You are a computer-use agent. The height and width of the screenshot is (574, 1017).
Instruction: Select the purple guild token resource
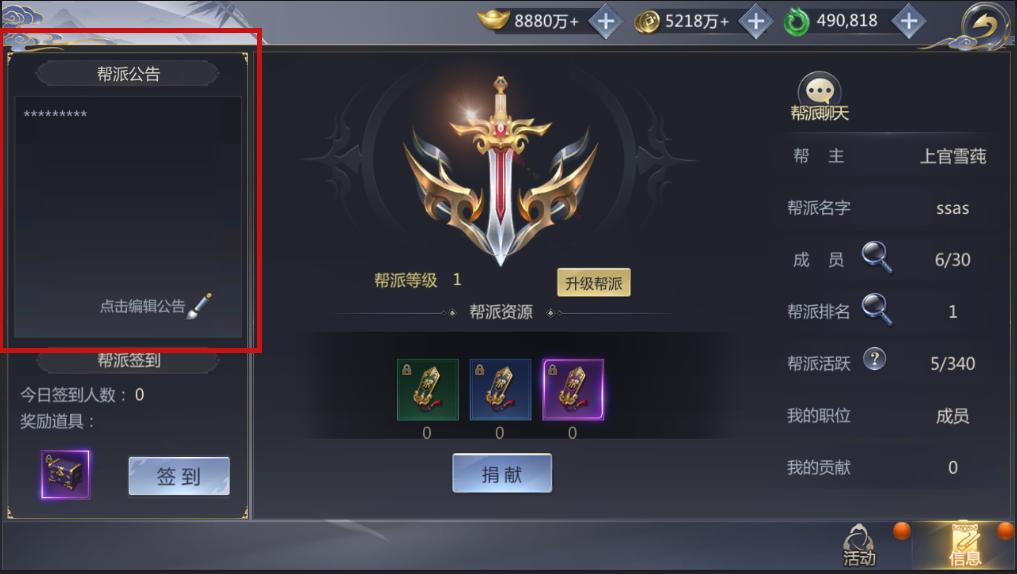[573, 390]
